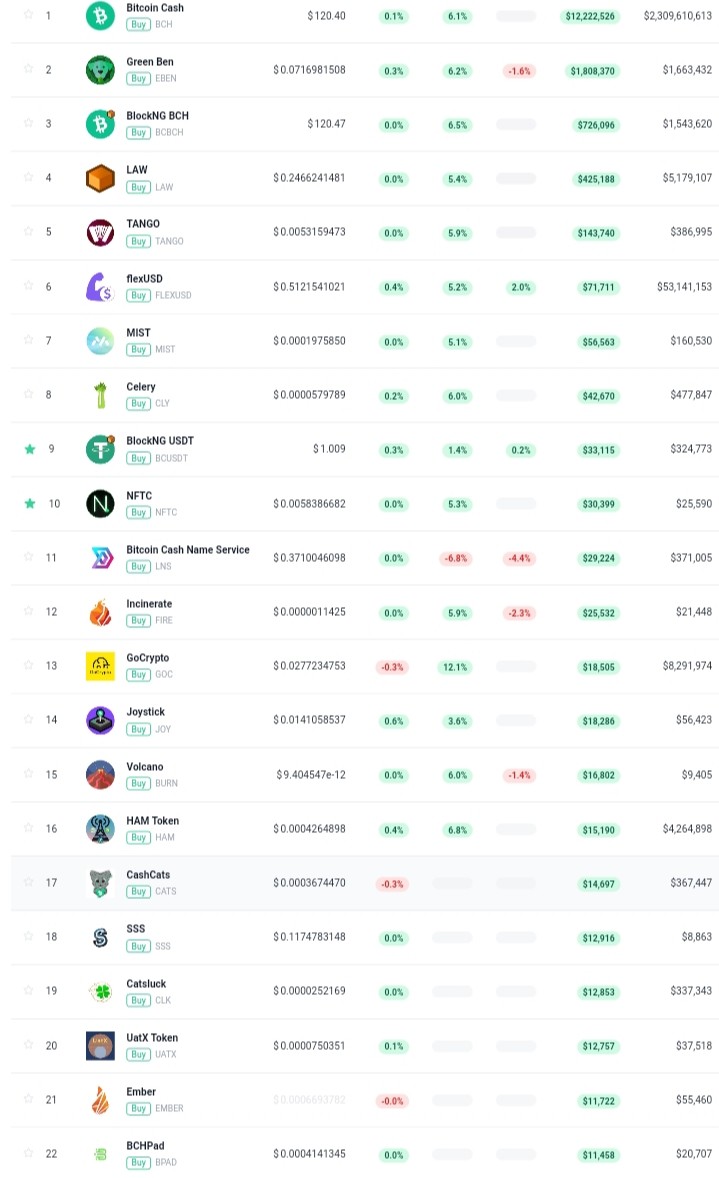Star the CashCats row
The height and width of the screenshot is (1178, 719).
pyautogui.click(x=29, y=881)
